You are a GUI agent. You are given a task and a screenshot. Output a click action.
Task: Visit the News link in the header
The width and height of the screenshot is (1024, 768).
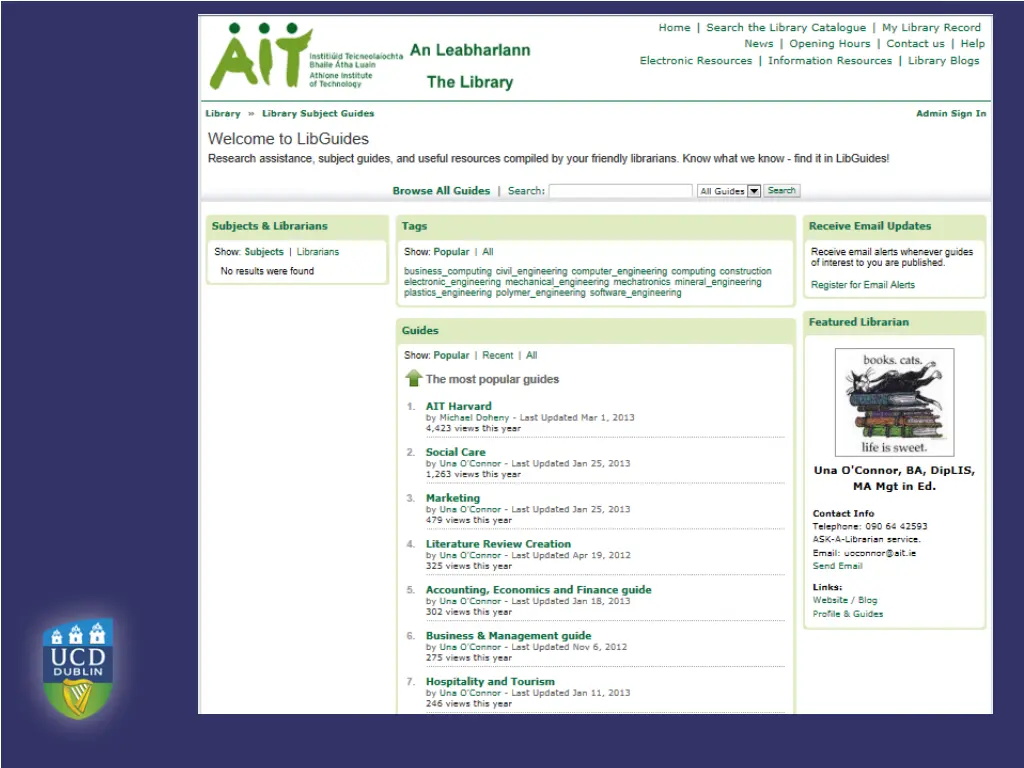coord(759,44)
